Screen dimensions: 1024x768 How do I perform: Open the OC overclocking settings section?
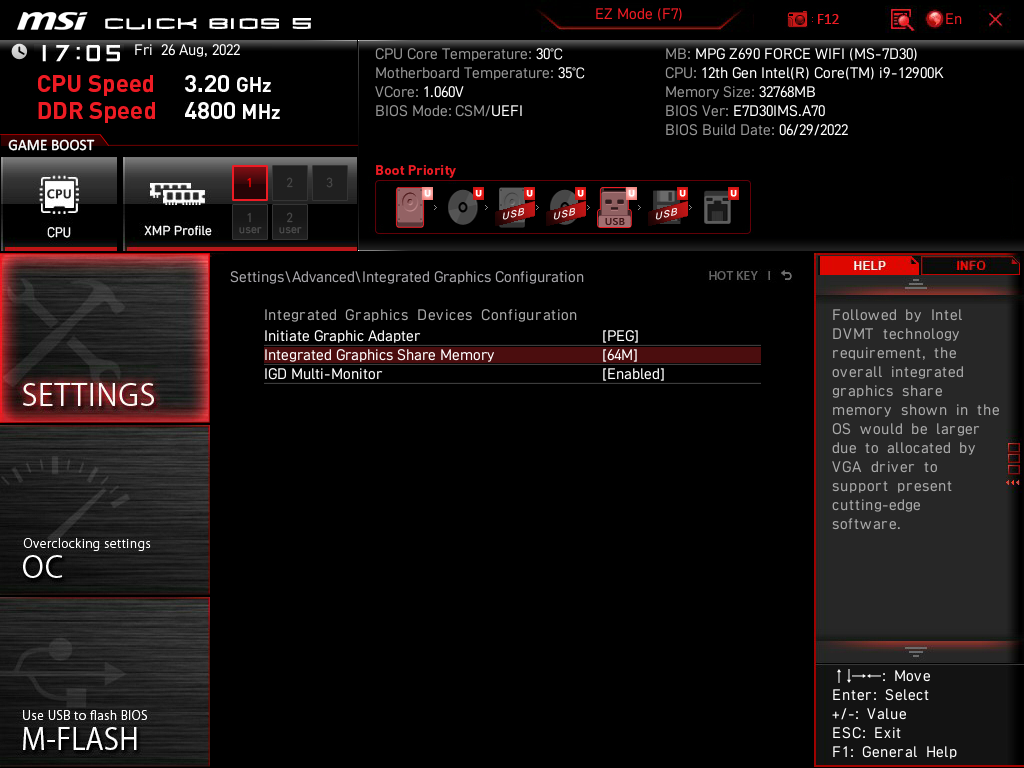click(104, 511)
